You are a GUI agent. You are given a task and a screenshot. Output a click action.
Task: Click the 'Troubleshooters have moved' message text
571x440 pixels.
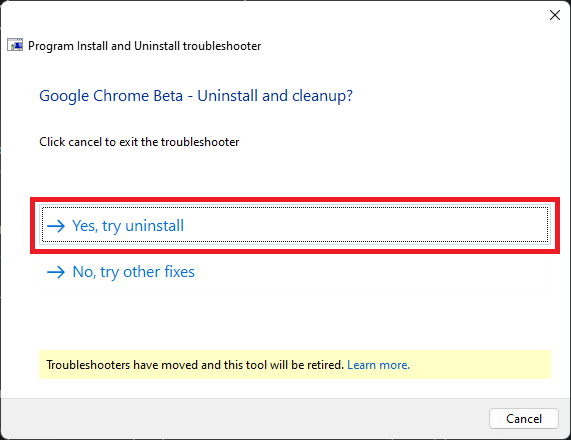[195, 365]
